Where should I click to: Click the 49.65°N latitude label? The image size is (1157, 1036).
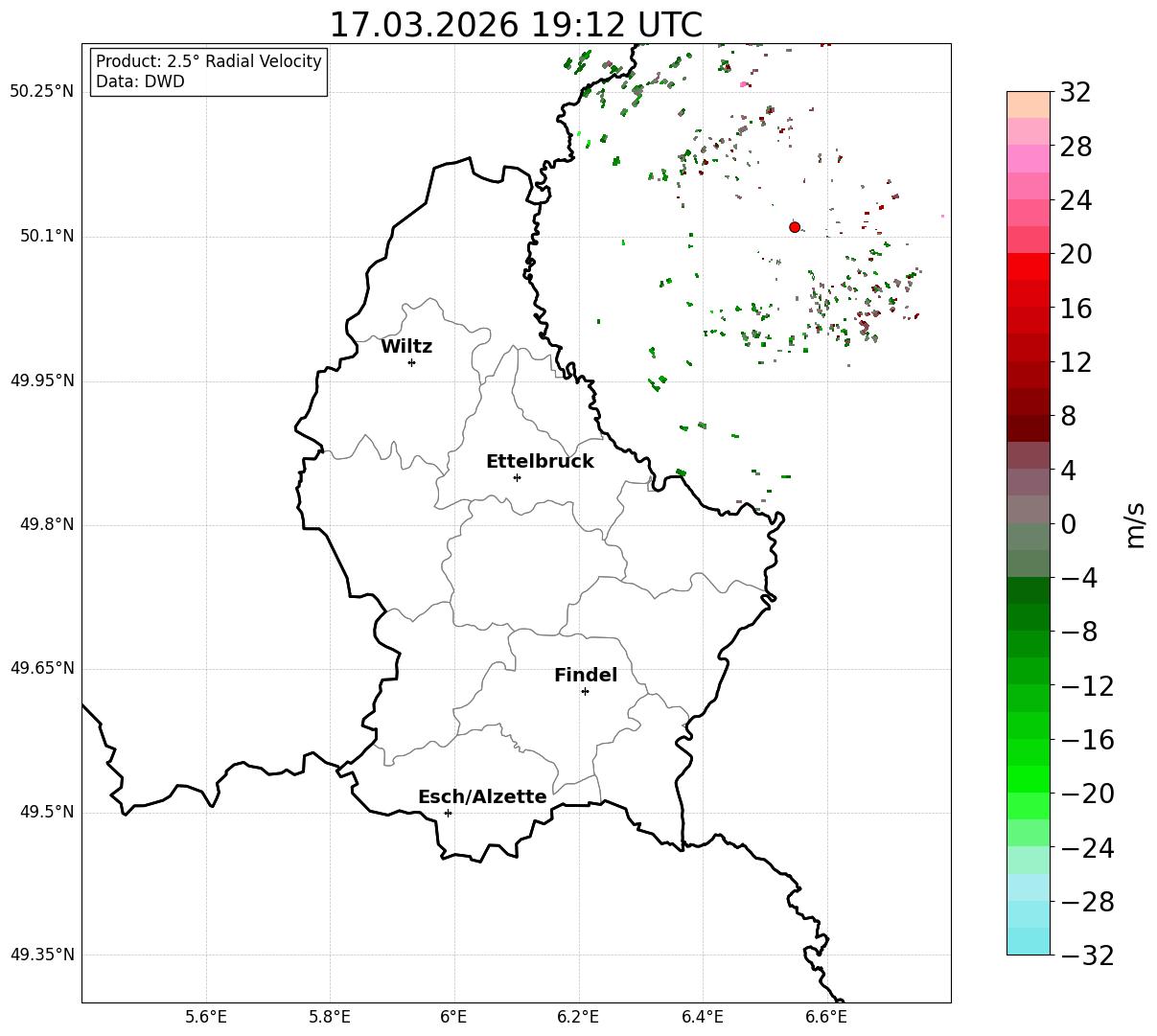(42, 669)
